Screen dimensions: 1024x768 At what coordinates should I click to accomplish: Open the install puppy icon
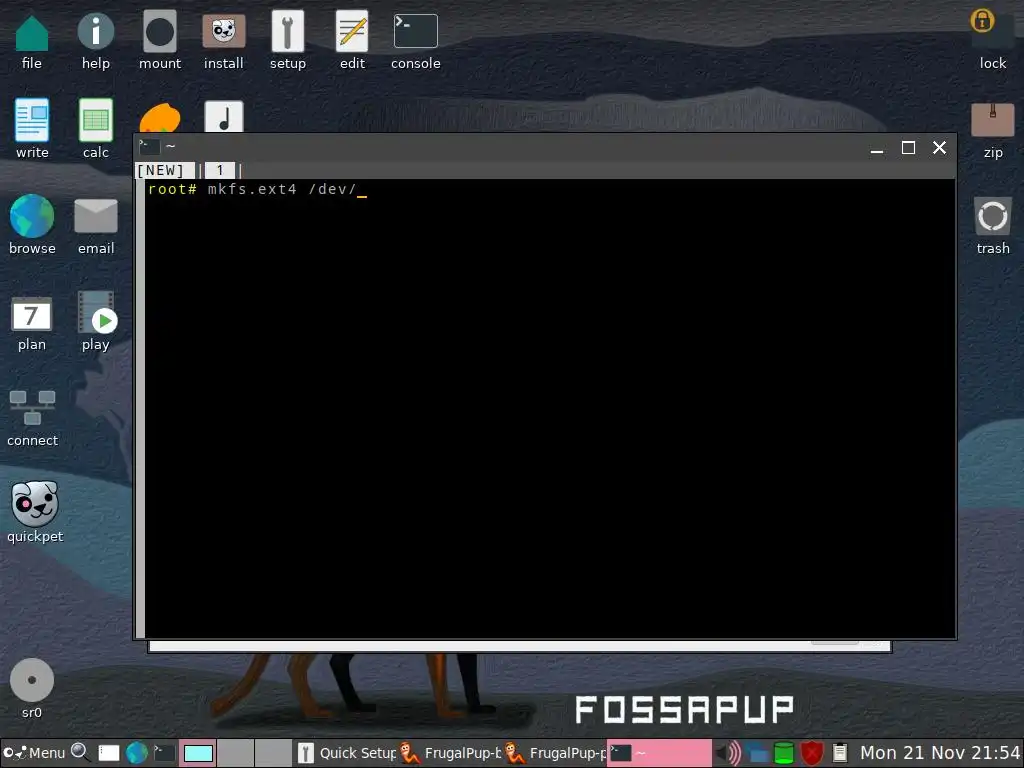(223, 31)
